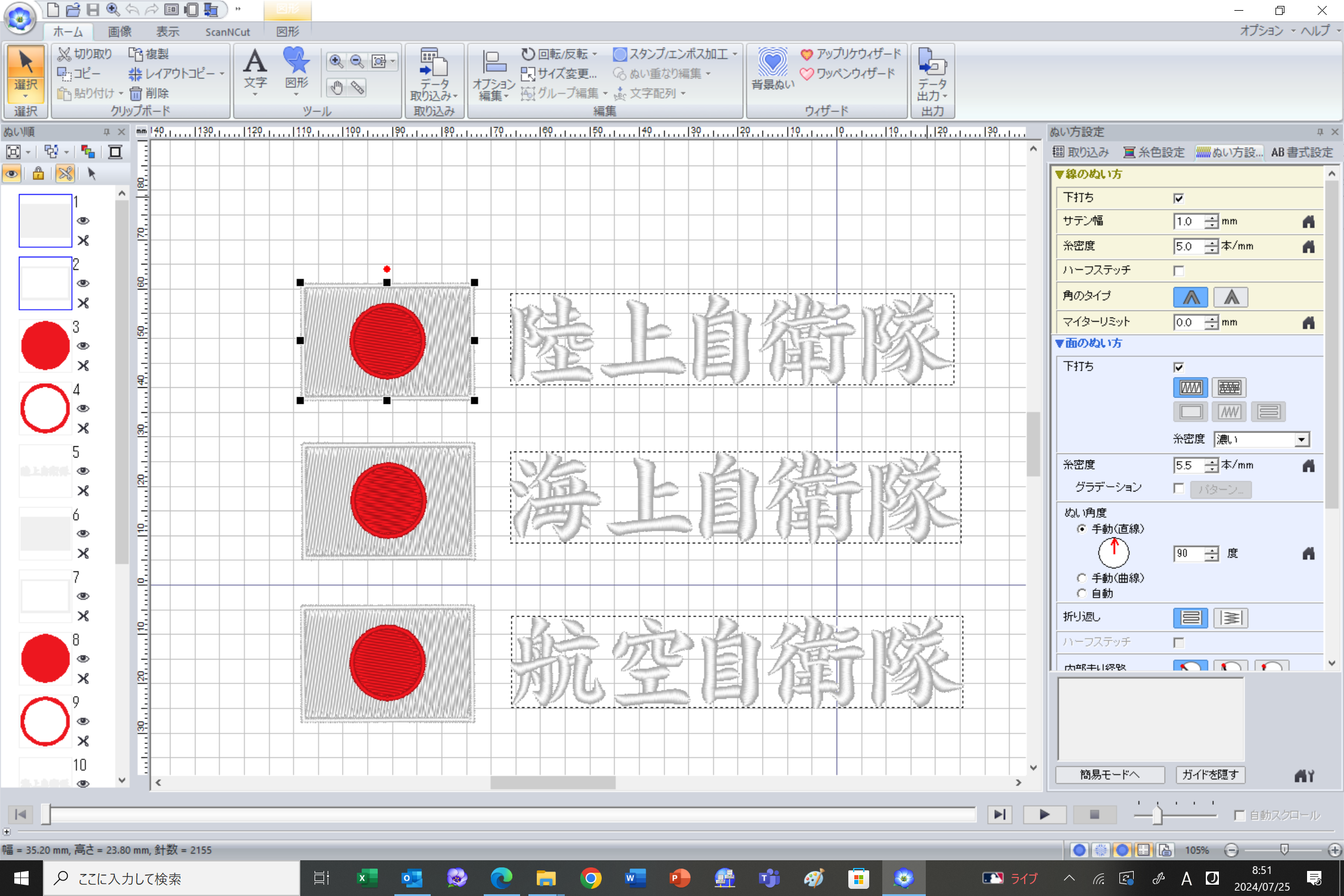1344x896 pixels.
Task: Toggle 下打ち checkbox under 面のぬい方
Action: click(1178, 367)
